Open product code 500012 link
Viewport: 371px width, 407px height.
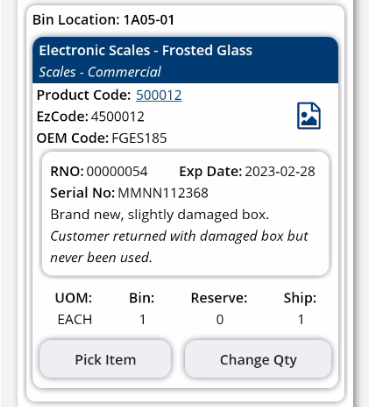[x=159, y=95]
